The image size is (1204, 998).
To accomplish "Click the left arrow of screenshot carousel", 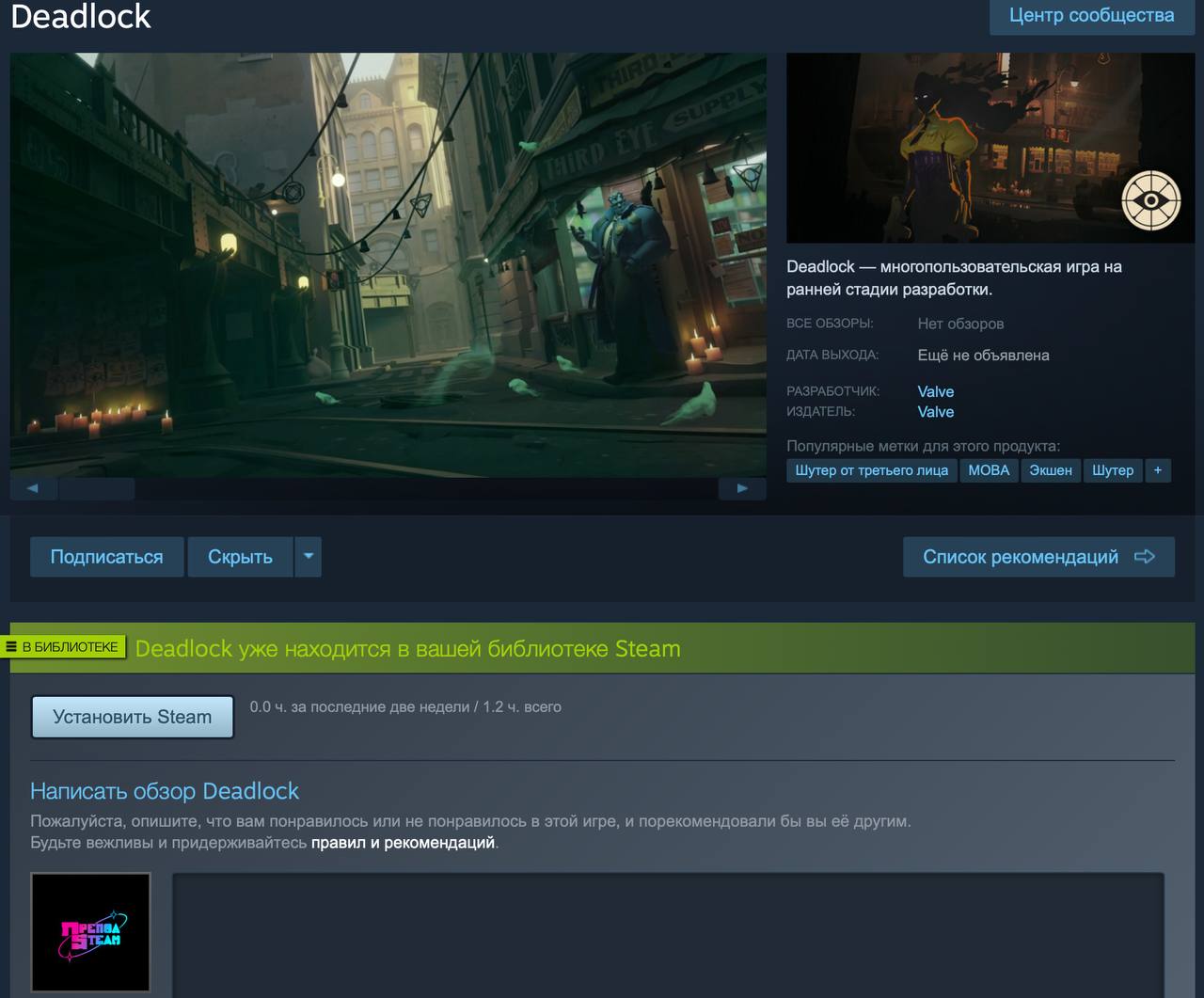I will (x=33, y=488).
